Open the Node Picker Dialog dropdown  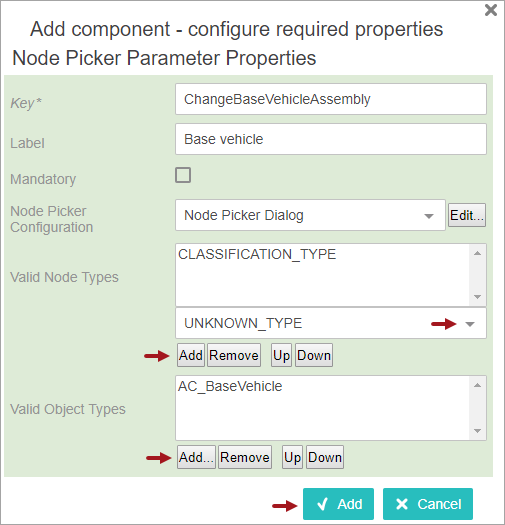pyautogui.click(x=310, y=215)
